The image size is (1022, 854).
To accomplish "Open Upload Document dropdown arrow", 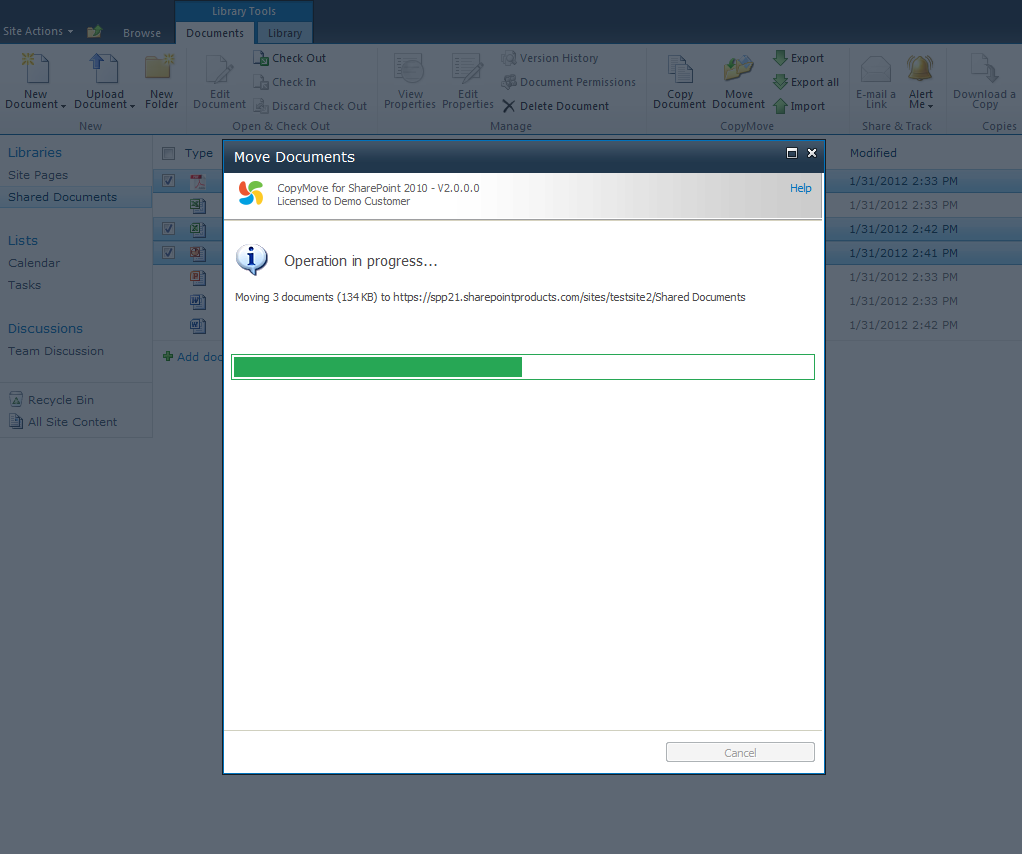I will (x=132, y=106).
